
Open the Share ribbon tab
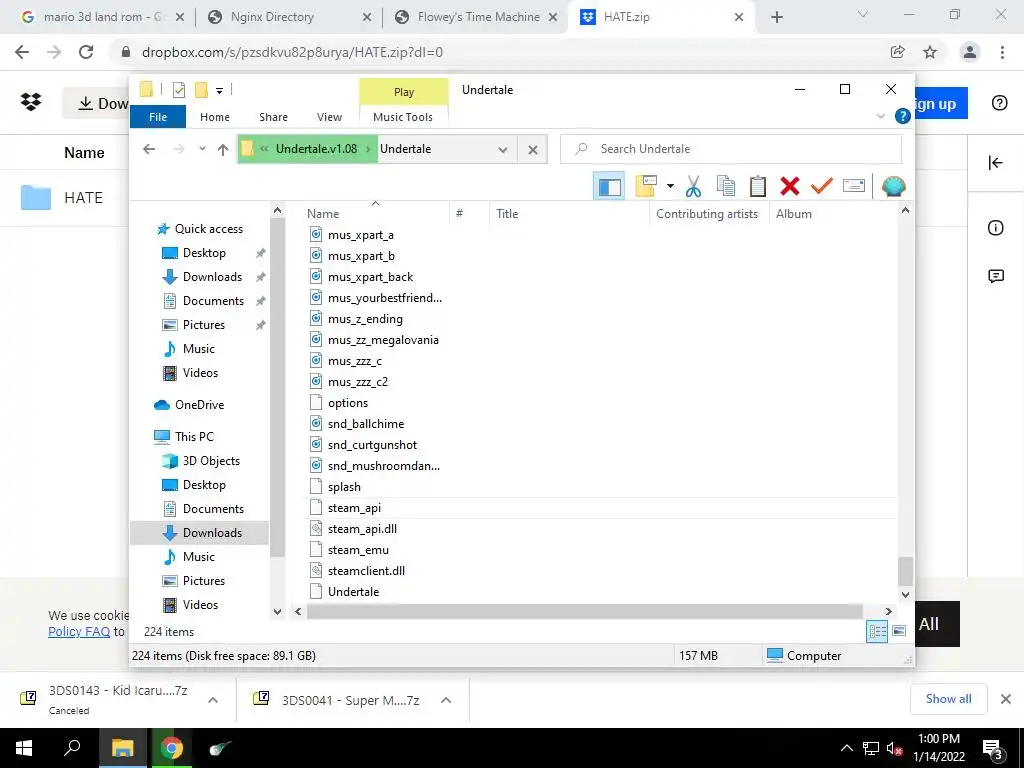coord(273,117)
